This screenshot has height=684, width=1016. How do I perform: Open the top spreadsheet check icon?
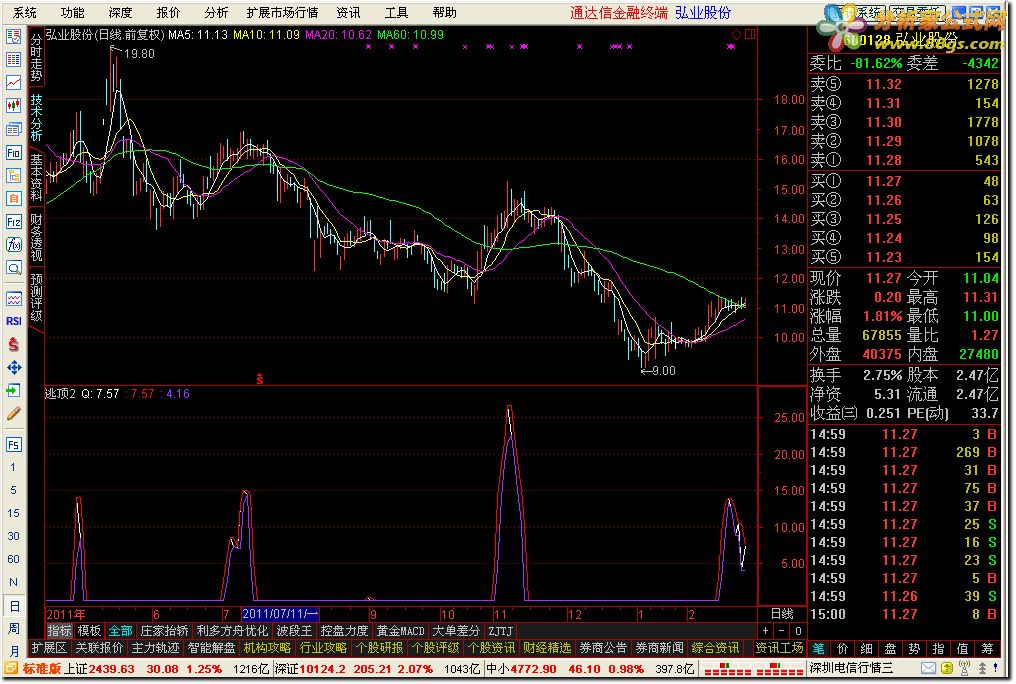click(13, 36)
